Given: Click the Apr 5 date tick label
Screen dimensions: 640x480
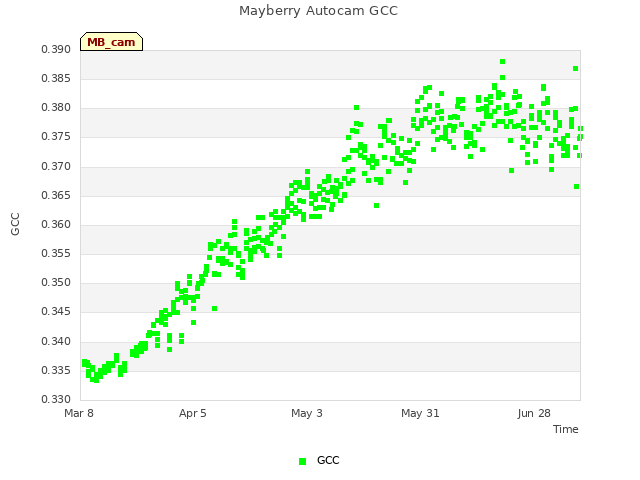Looking at the screenshot, I should click(x=193, y=413).
